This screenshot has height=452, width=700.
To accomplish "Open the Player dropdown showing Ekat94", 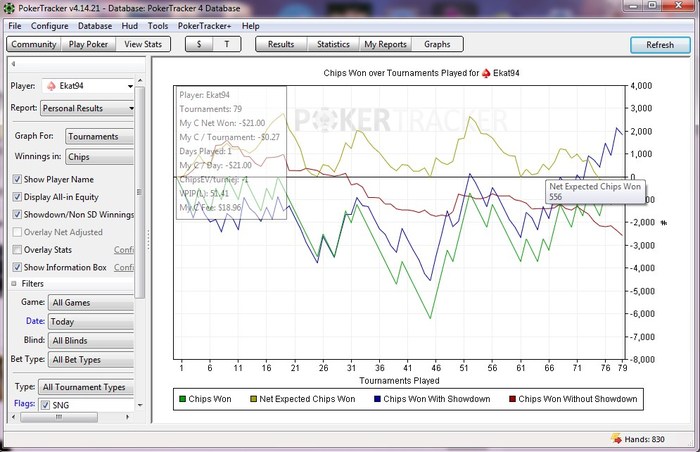I will [x=88, y=86].
